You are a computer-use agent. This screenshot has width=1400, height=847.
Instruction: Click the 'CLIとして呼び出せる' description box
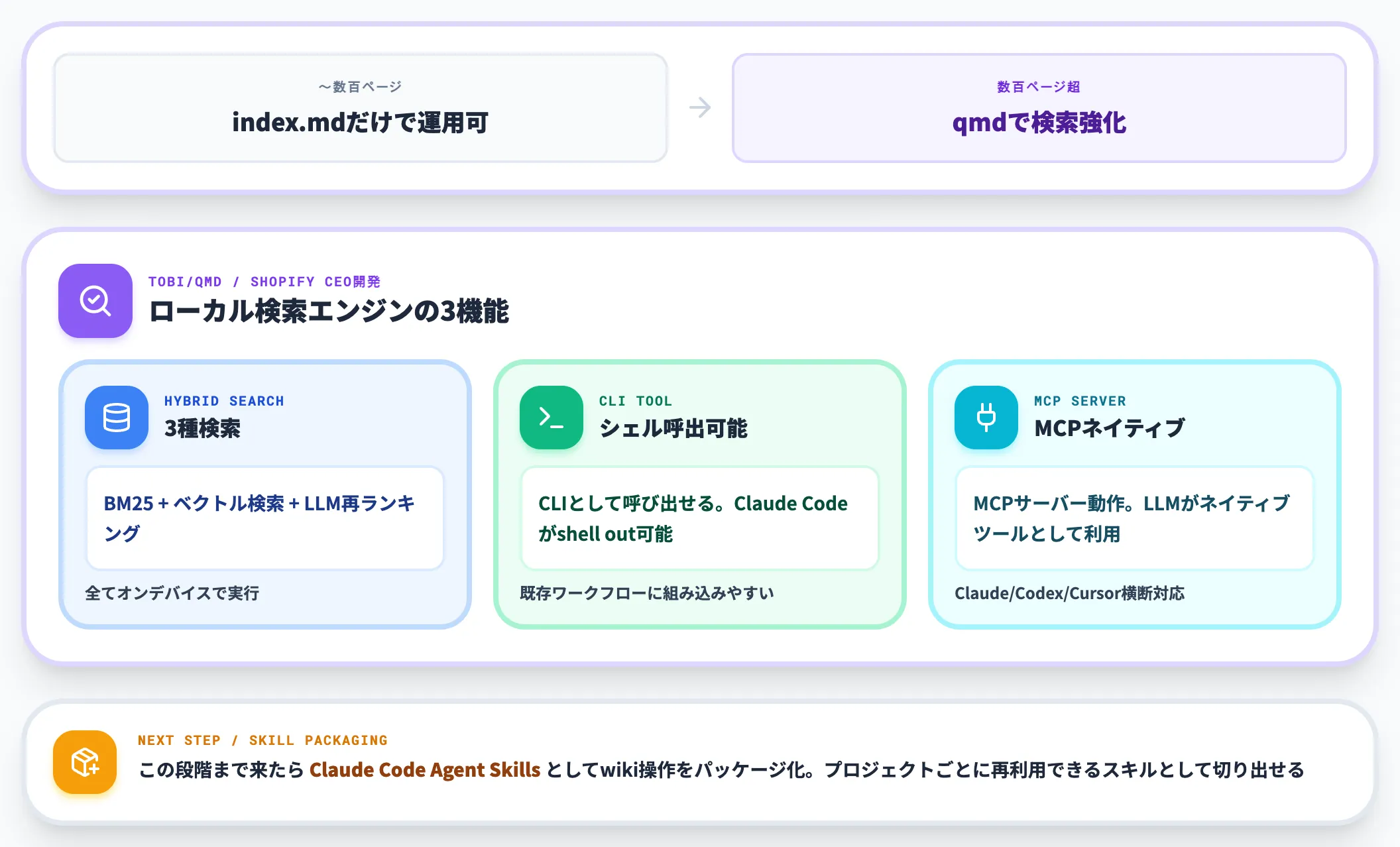click(x=700, y=518)
